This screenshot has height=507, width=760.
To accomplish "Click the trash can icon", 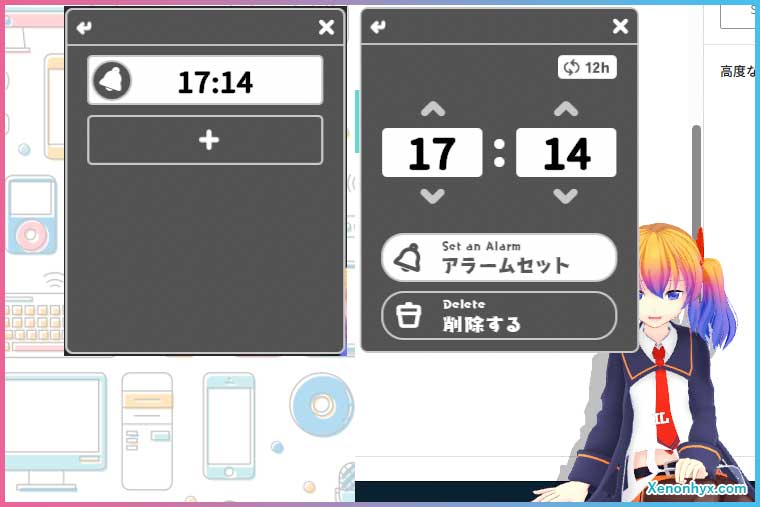I will (408, 316).
